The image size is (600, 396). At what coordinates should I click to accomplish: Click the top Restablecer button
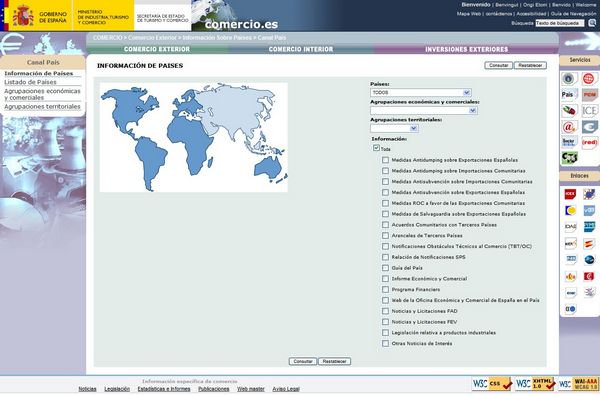(x=530, y=65)
